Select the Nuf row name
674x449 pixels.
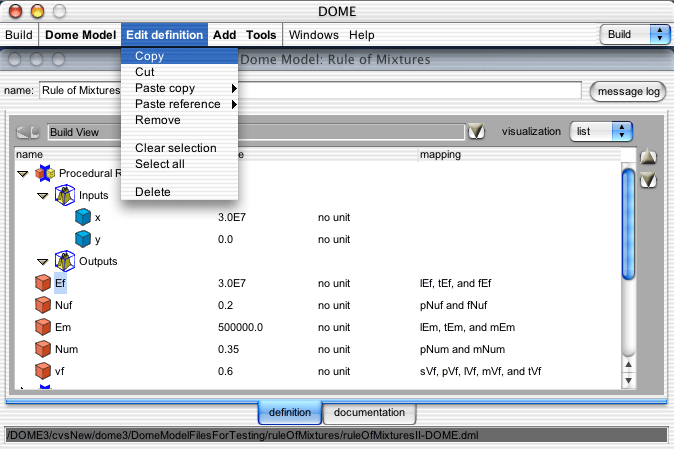click(x=64, y=305)
